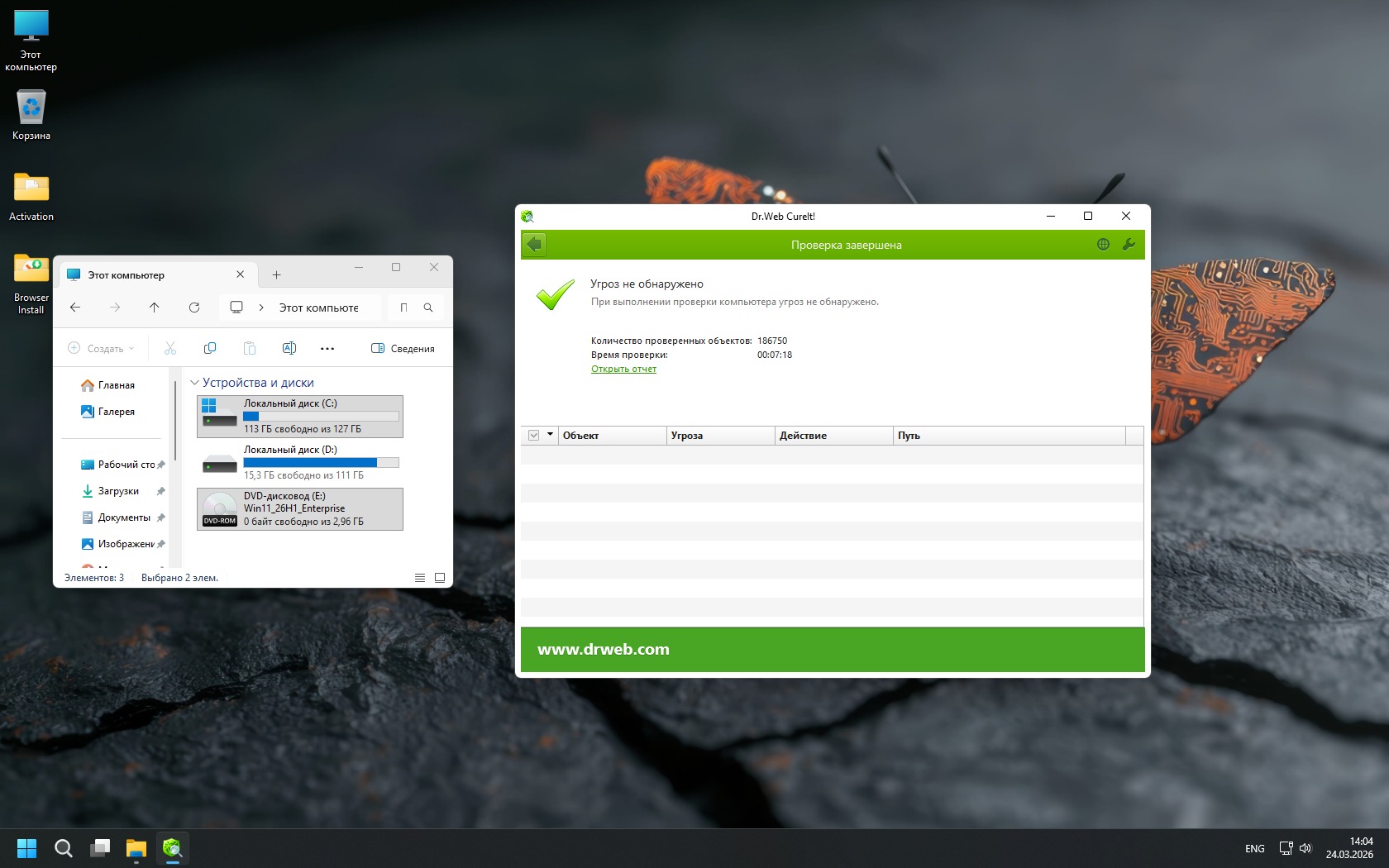
Task: Open dropdown arrow beside table checkbox
Action: [x=550, y=435]
